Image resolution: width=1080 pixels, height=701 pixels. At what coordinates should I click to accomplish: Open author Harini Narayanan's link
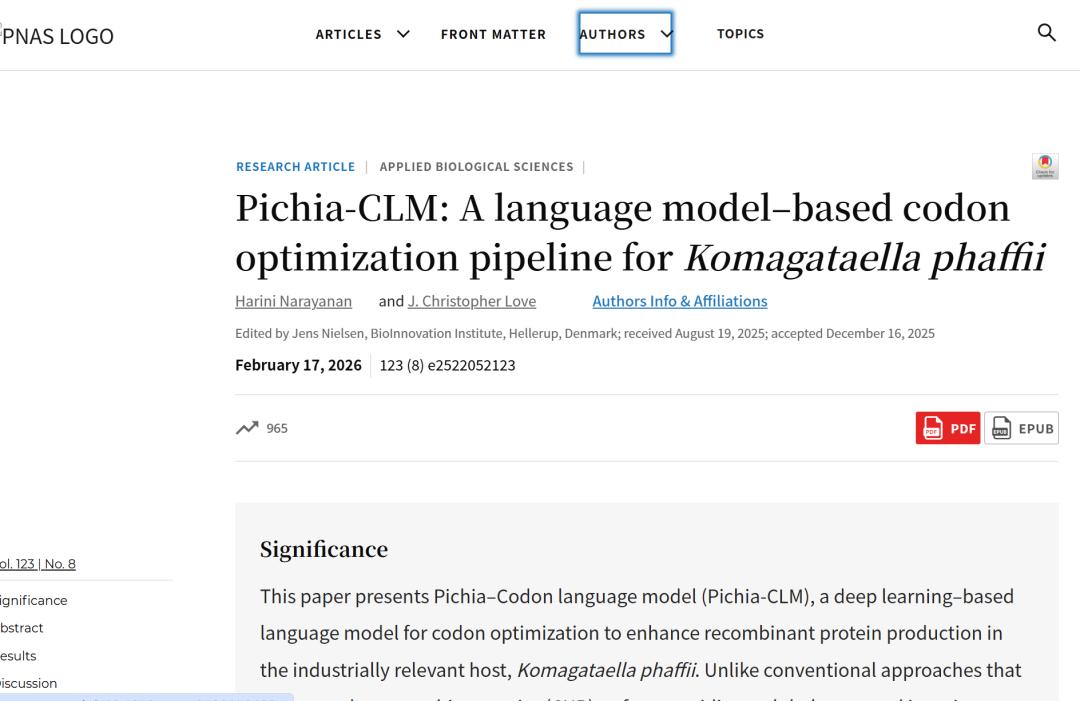(x=293, y=301)
